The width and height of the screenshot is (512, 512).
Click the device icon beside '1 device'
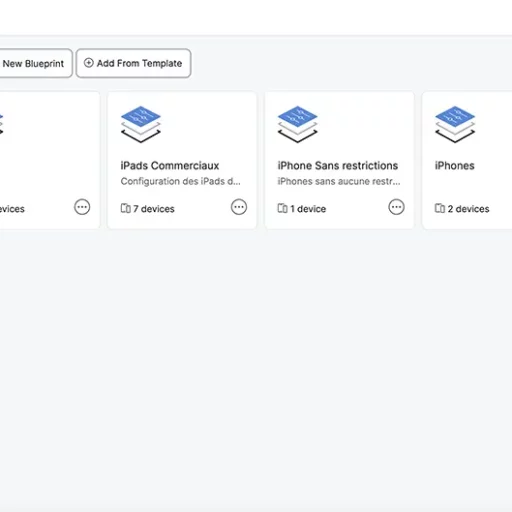tap(283, 208)
